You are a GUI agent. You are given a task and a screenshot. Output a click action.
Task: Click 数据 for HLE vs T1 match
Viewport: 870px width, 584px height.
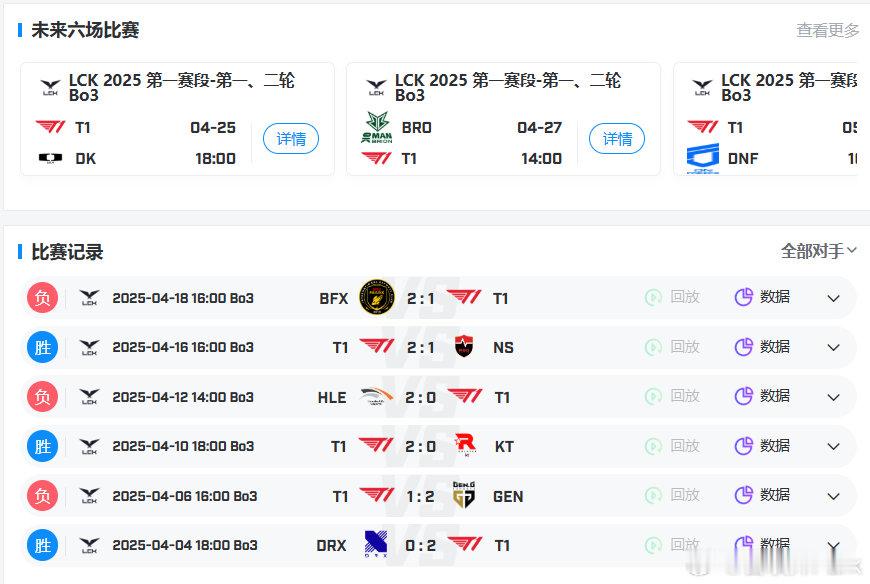click(x=762, y=396)
